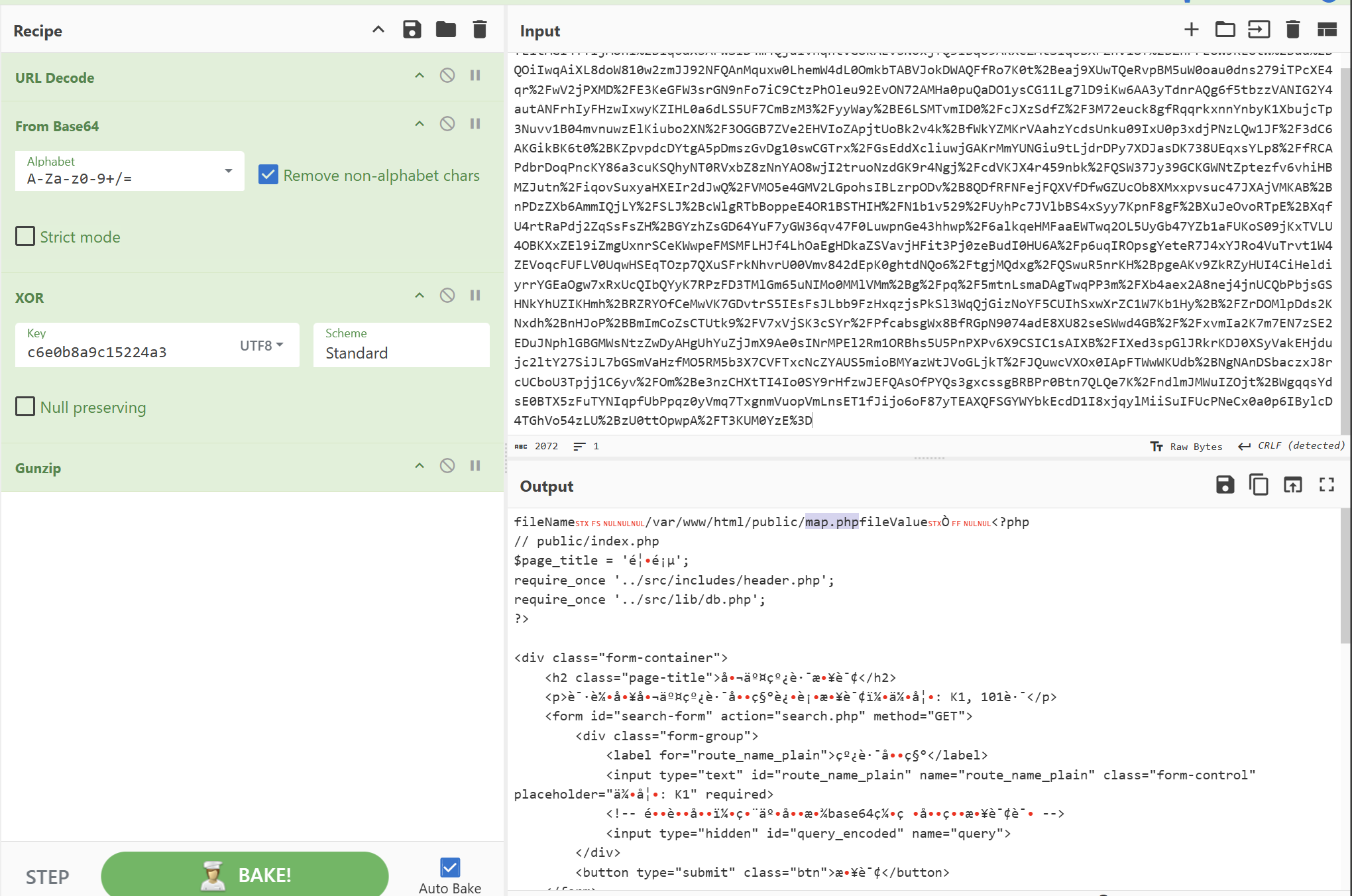The width and height of the screenshot is (1352, 896).
Task: Set breakpoint on XOR operation
Action: click(475, 296)
